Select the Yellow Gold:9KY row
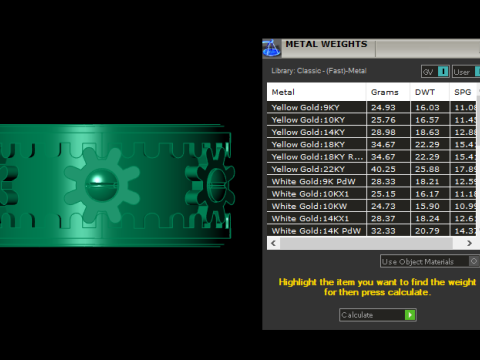The image size is (480, 360). pyautogui.click(x=371, y=107)
